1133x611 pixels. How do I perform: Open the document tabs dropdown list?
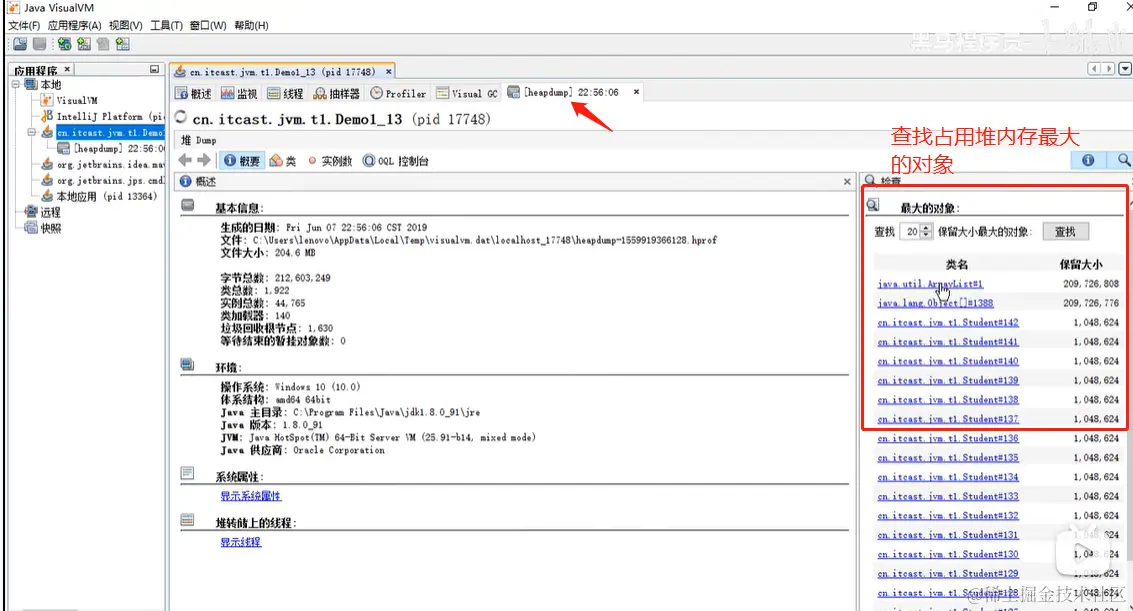click(1125, 69)
